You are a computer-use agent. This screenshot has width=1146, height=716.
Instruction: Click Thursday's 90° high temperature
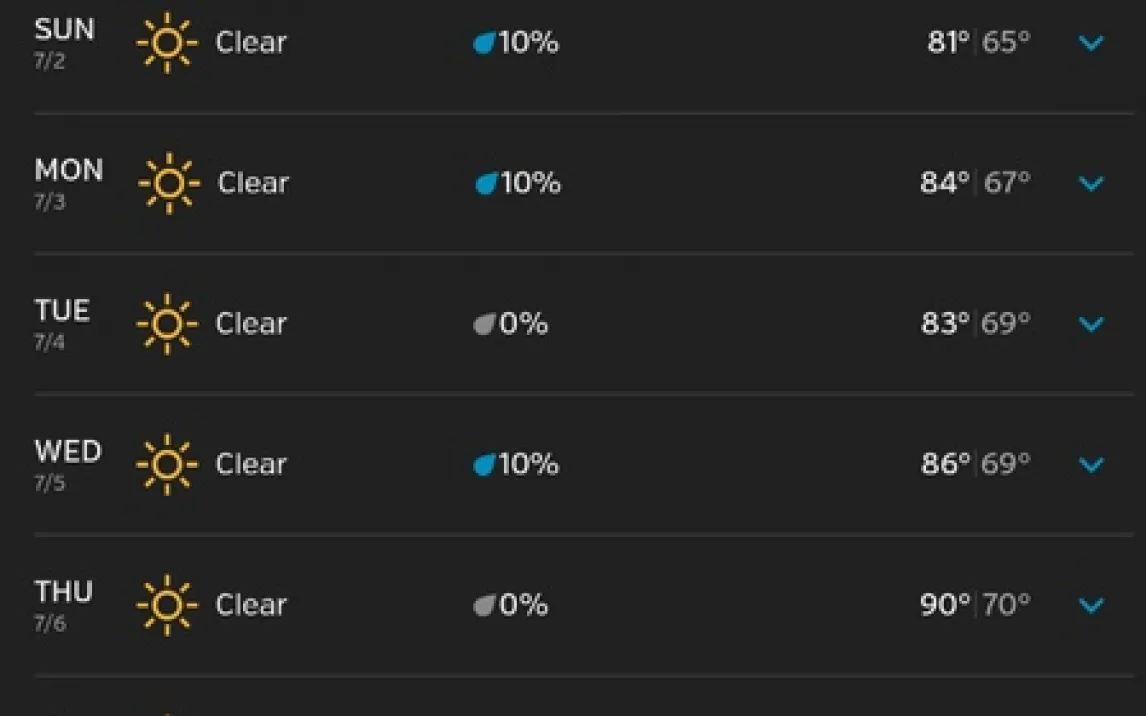pyautogui.click(x=944, y=605)
